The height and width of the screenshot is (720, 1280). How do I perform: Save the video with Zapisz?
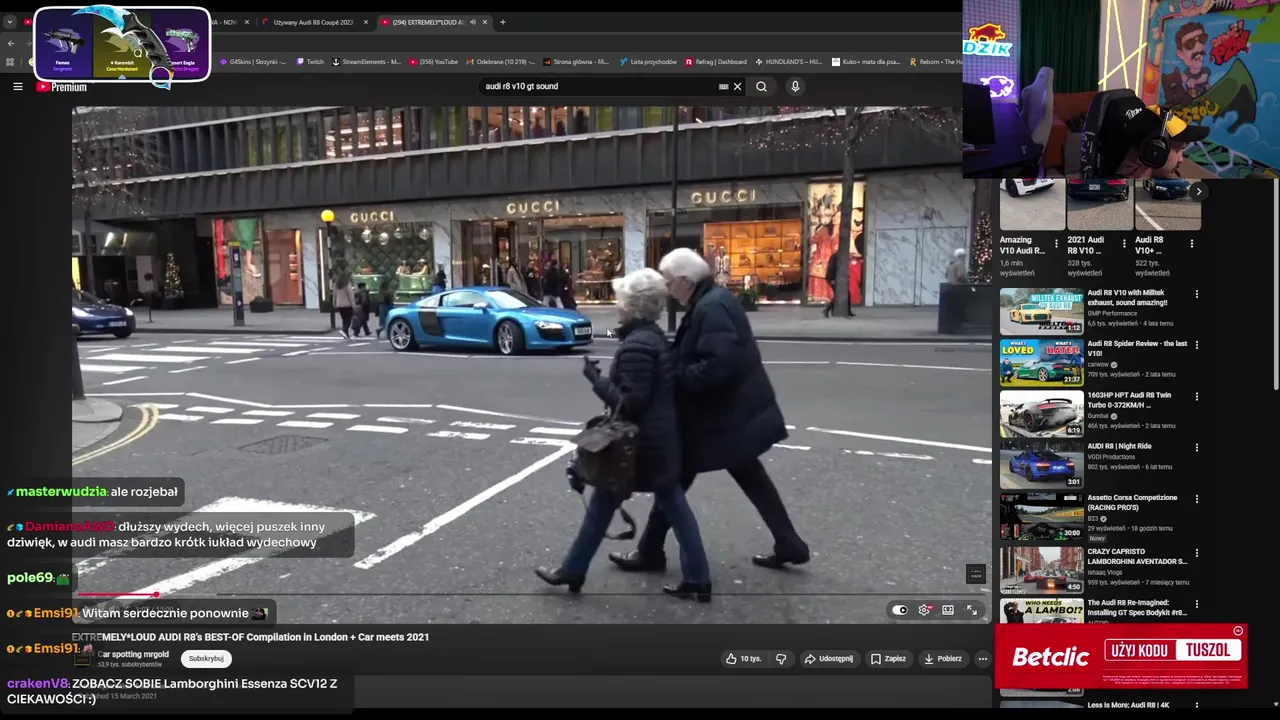[888, 659]
